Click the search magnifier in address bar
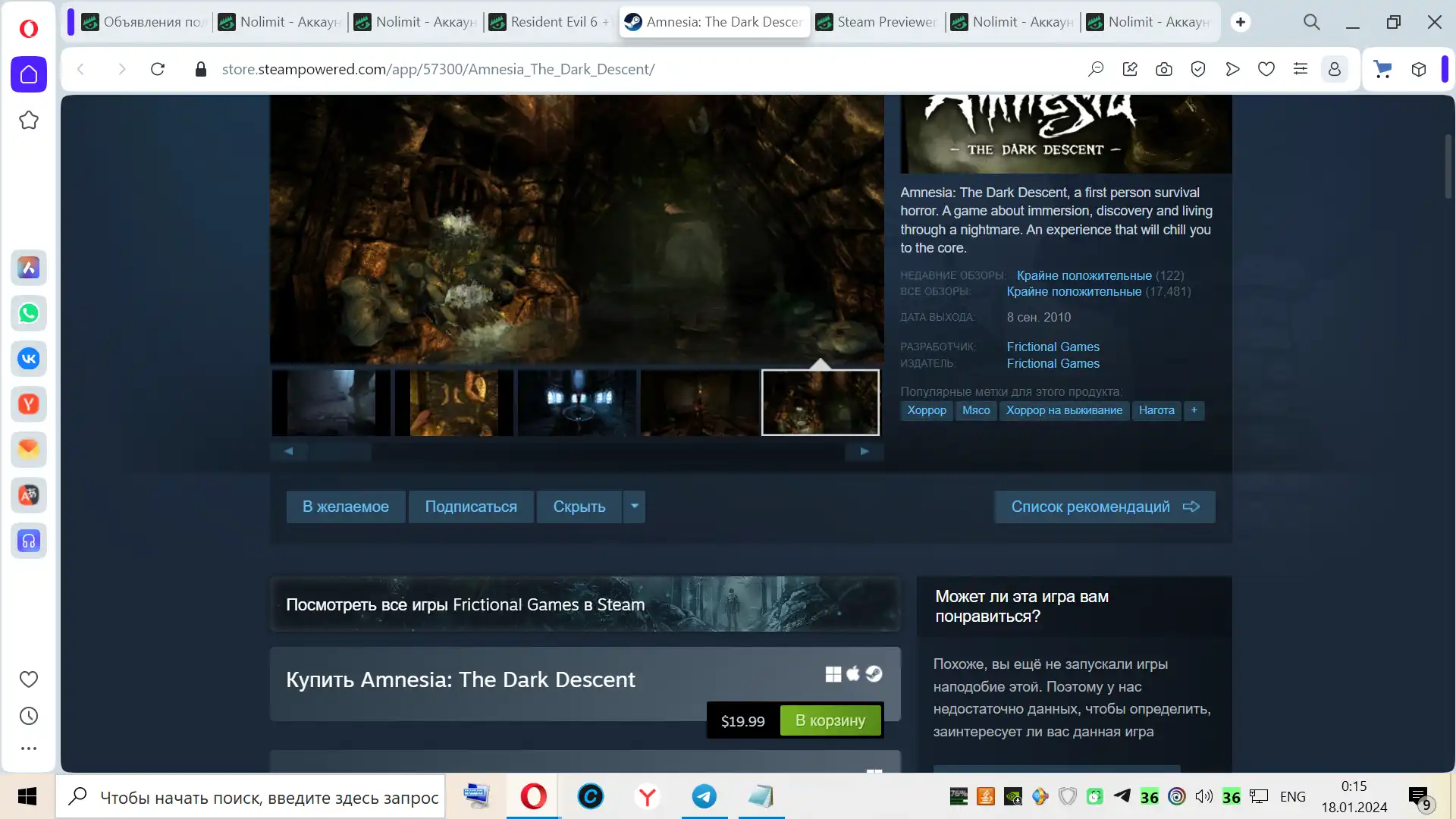Screen dimensions: 1456x819 tap(1096, 69)
